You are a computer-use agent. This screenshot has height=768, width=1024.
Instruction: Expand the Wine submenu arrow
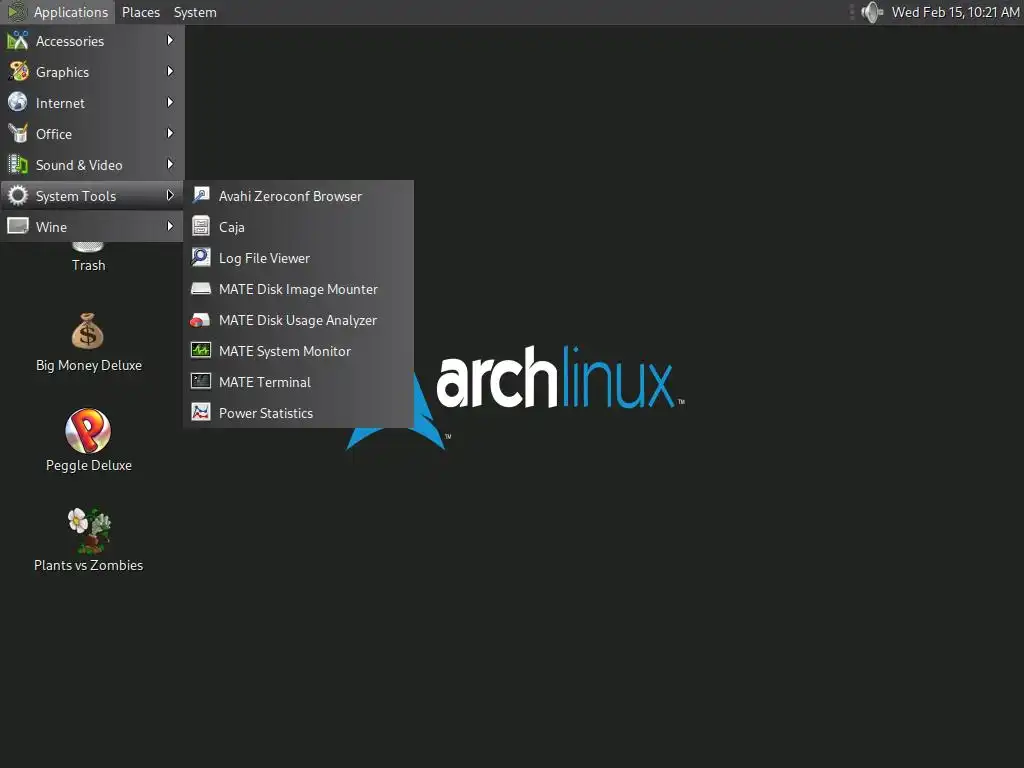[x=170, y=226]
